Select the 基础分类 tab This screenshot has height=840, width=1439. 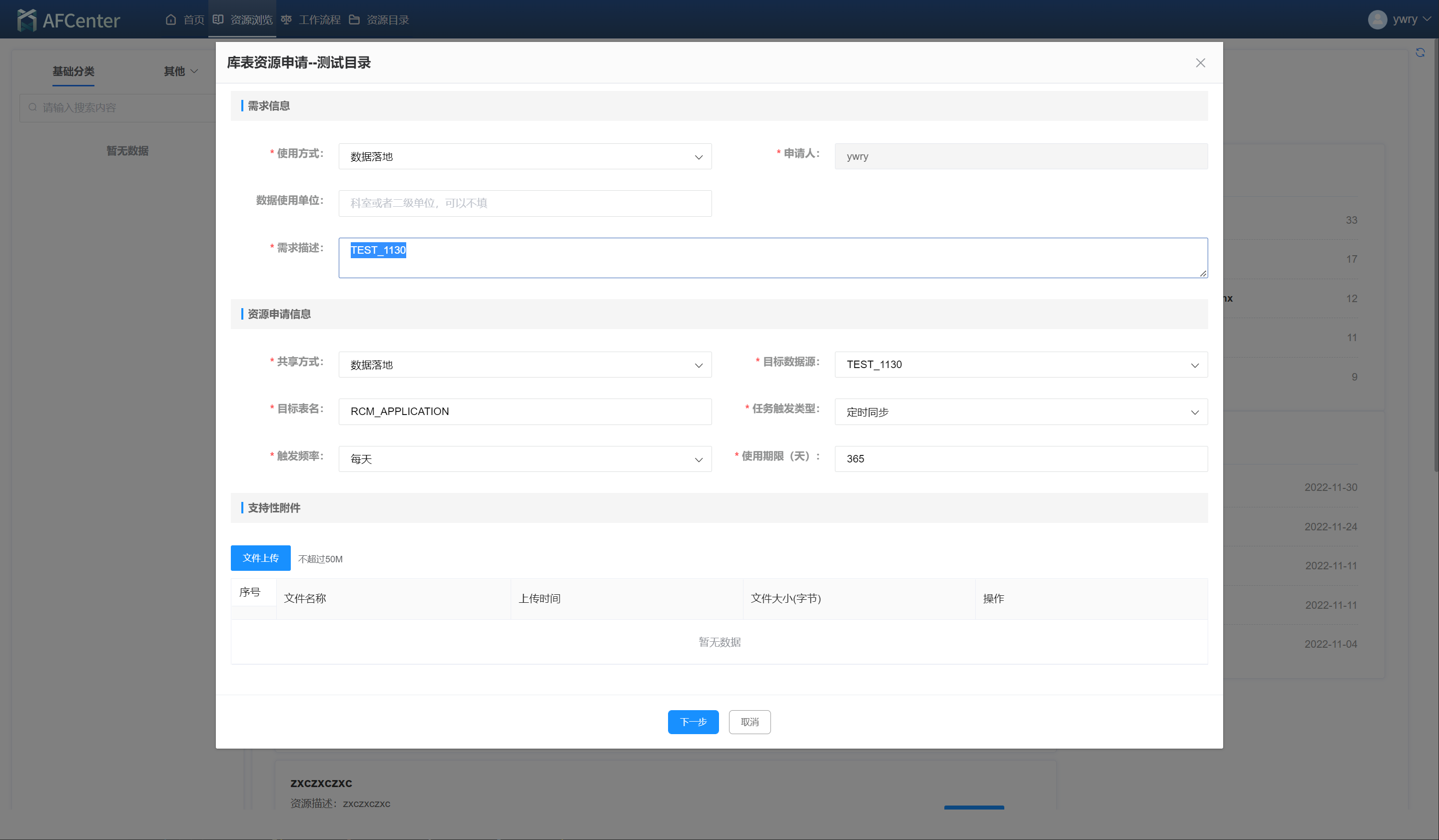click(x=73, y=71)
